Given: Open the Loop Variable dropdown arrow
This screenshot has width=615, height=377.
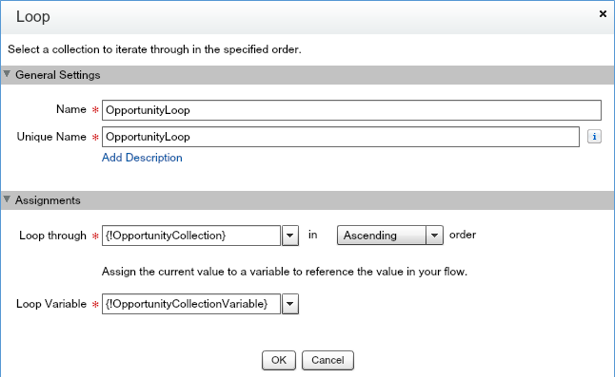Looking at the screenshot, I should point(290,304).
